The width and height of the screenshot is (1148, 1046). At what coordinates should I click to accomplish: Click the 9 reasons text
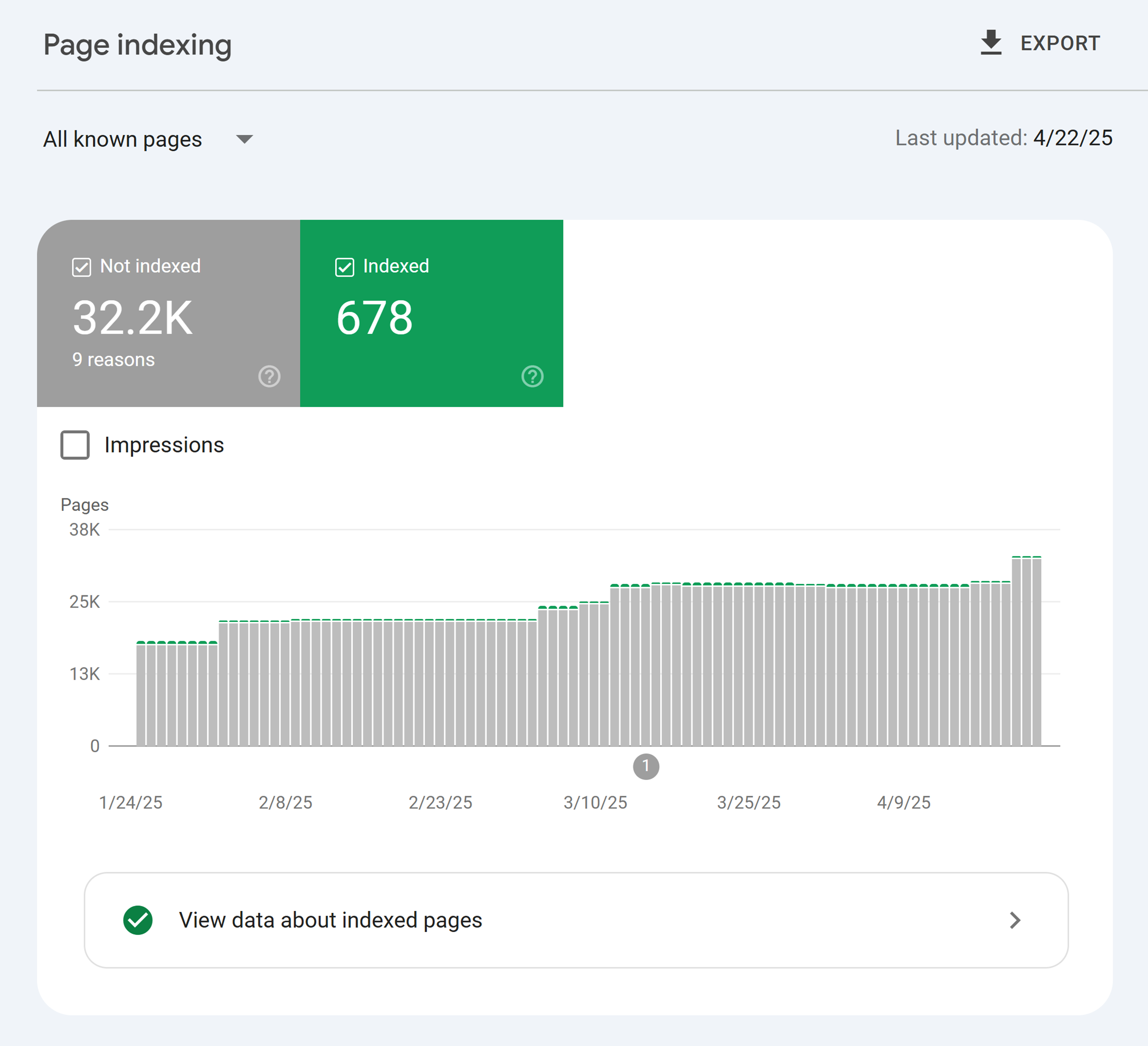coord(113,360)
